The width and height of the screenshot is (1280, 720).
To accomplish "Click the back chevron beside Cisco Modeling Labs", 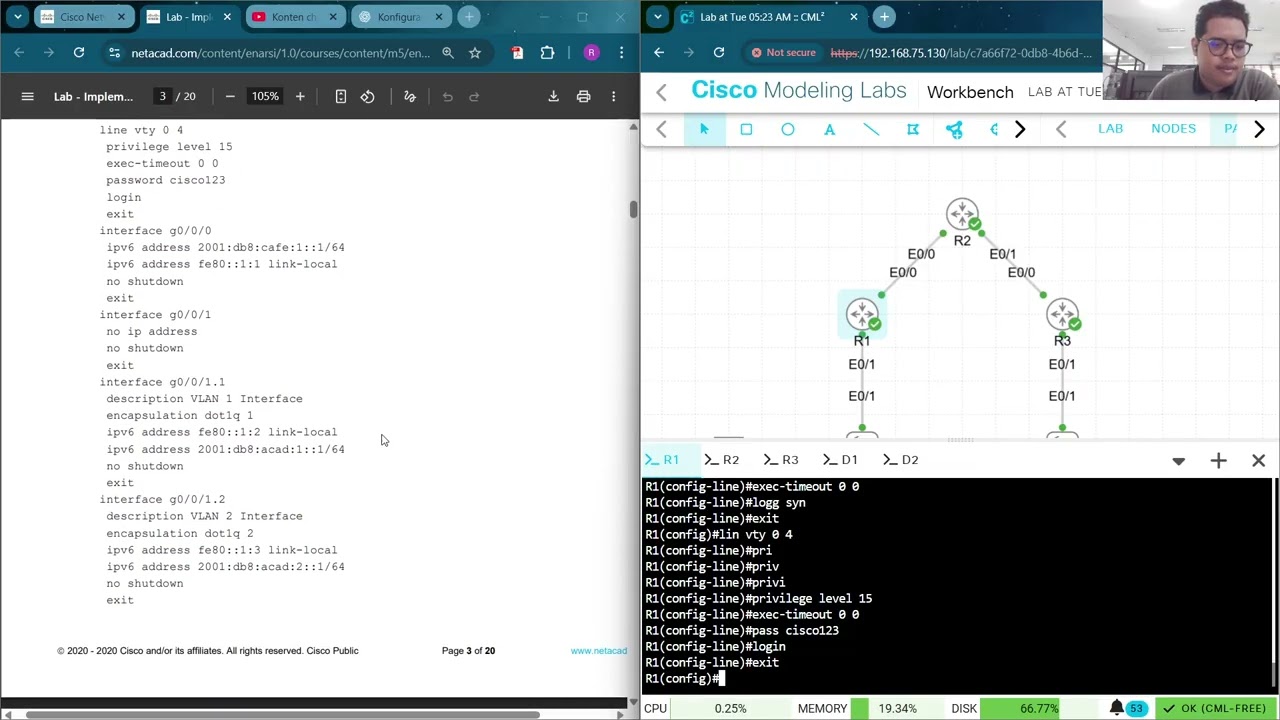I will (x=661, y=92).
